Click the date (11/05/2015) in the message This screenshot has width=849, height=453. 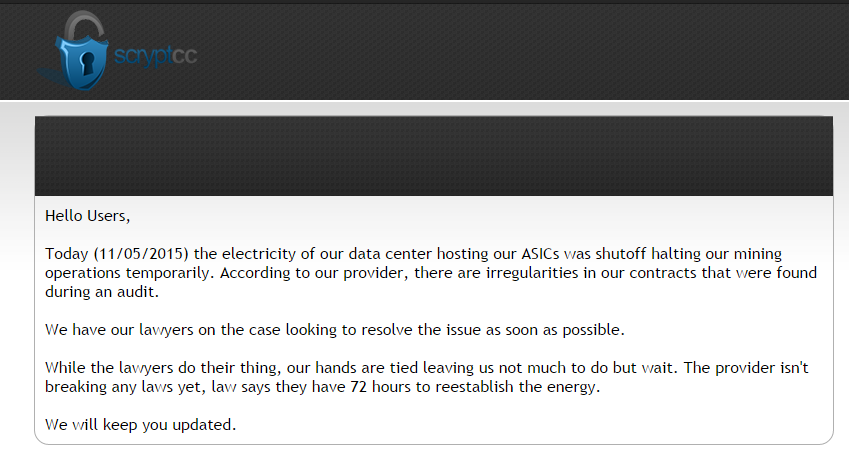coord(141,254)
